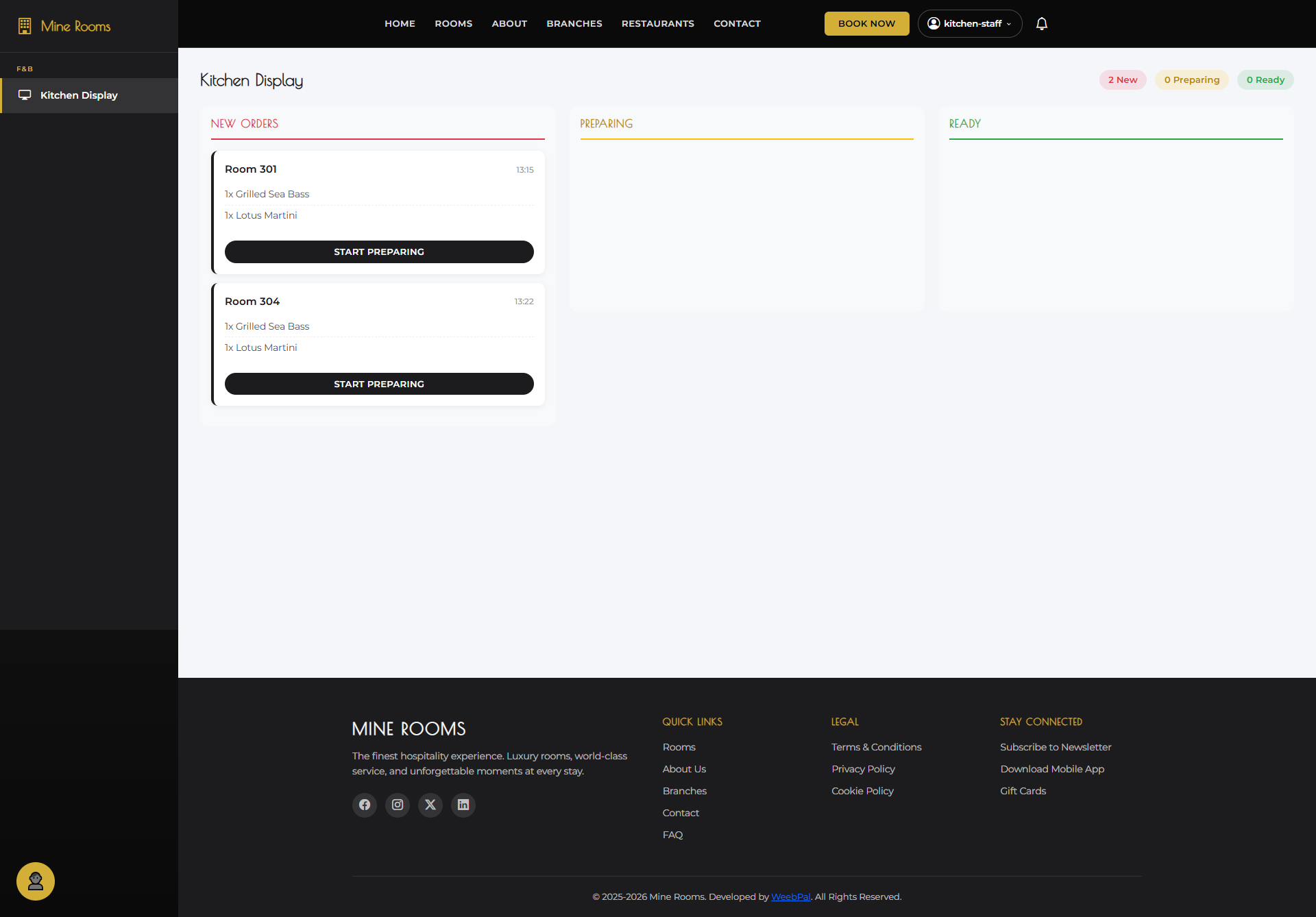Open the Rooms quick link in the footer
Screen dimensions: 1316x917
click(679, 747)
